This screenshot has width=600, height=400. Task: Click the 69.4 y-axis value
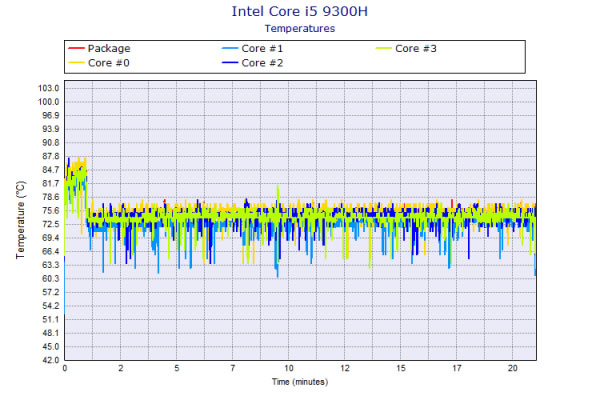pyautogui.click(x=51, y=238)
